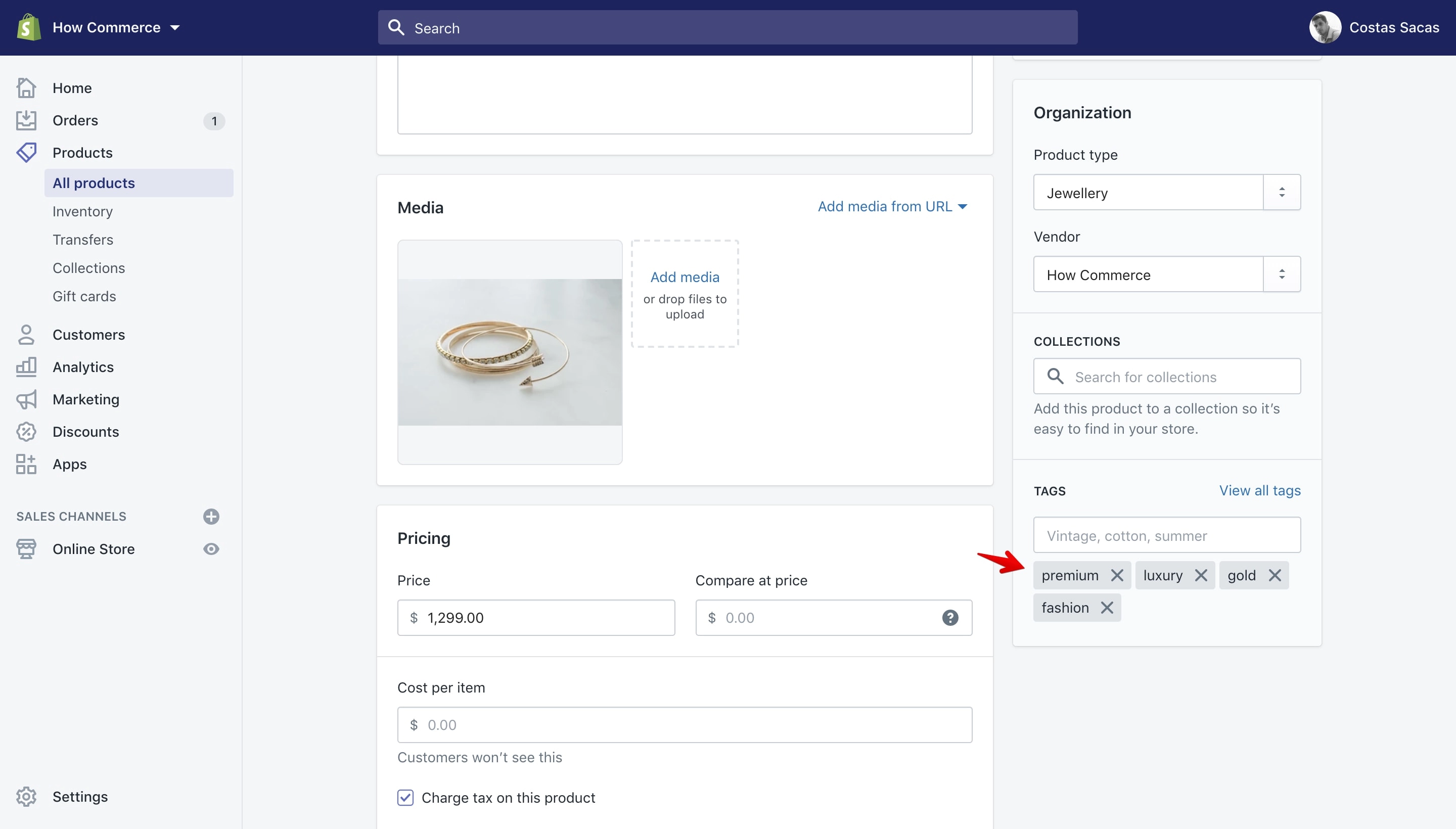Click the Discounts badge icon

(26, 432)
